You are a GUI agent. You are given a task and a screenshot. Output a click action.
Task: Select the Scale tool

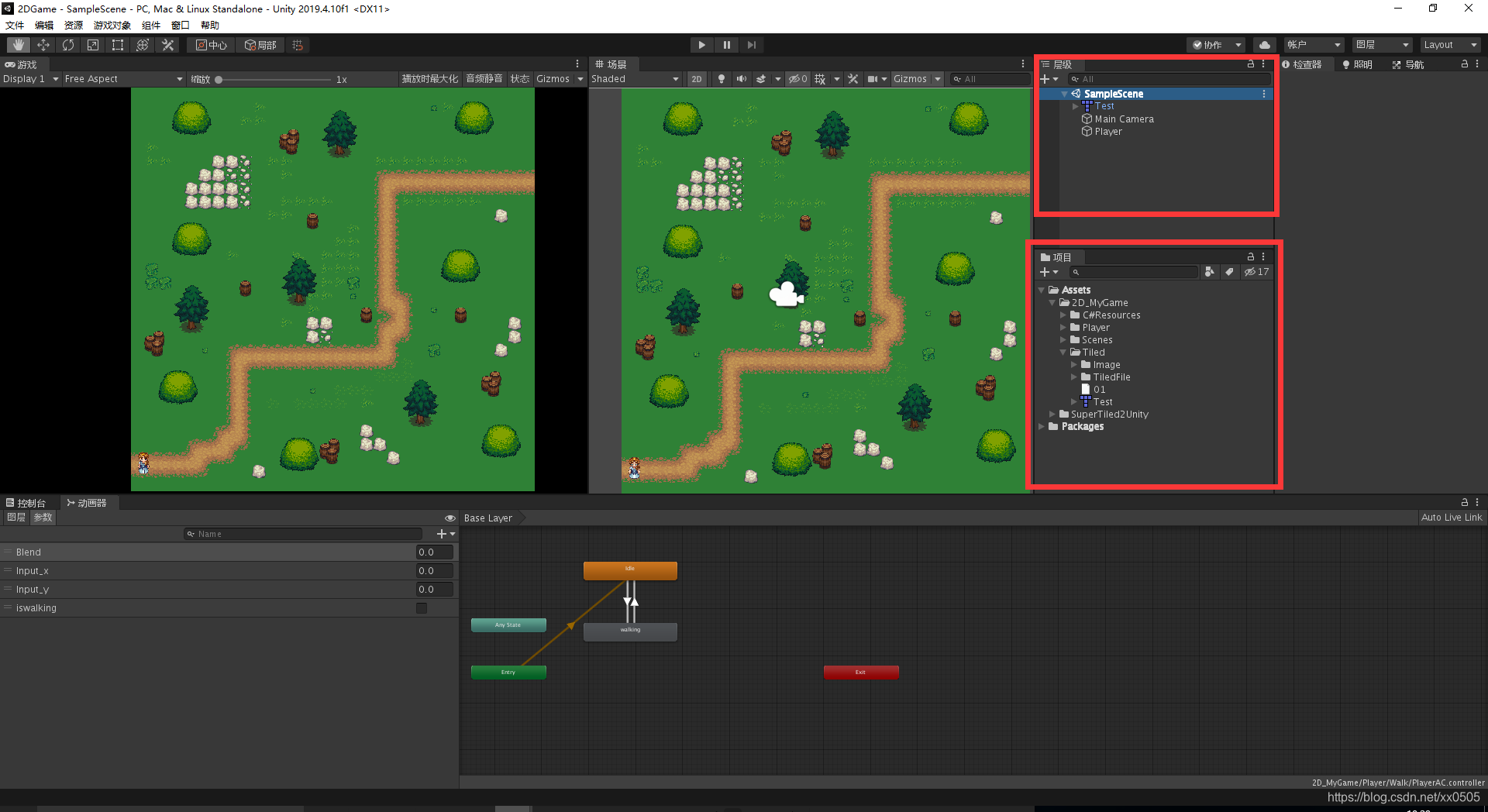coord(93,45)
